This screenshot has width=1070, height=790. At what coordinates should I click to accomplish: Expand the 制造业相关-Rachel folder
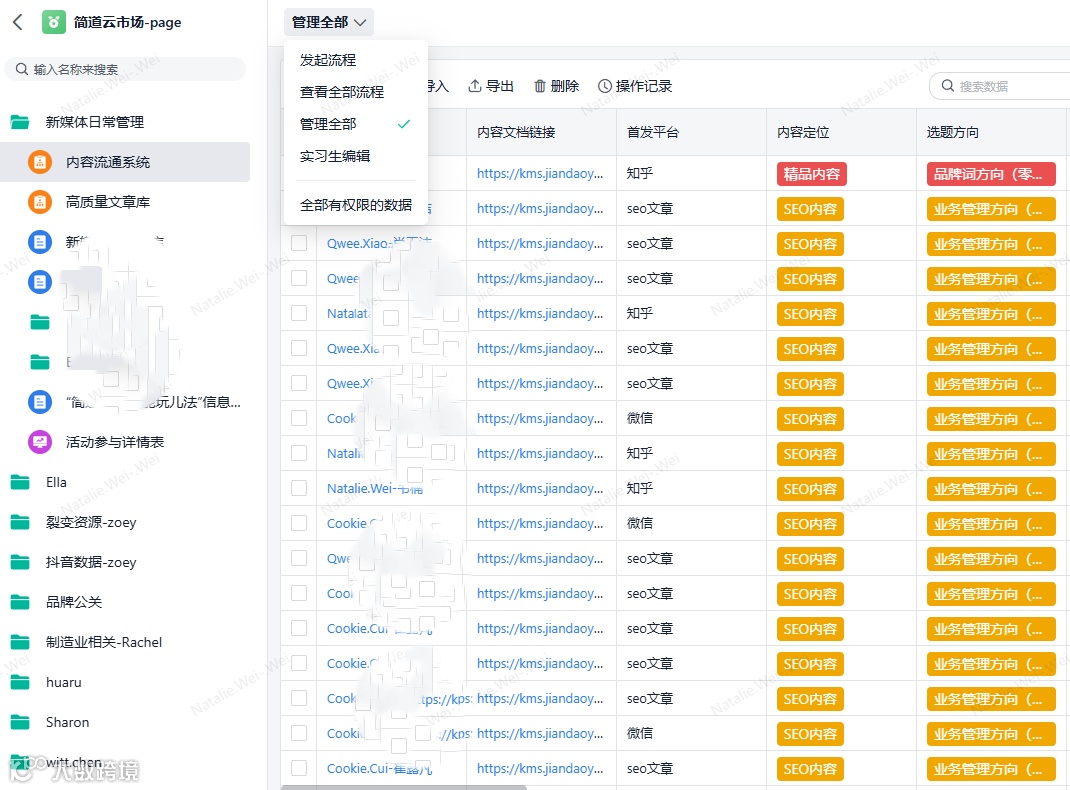(x=104, y=642)
